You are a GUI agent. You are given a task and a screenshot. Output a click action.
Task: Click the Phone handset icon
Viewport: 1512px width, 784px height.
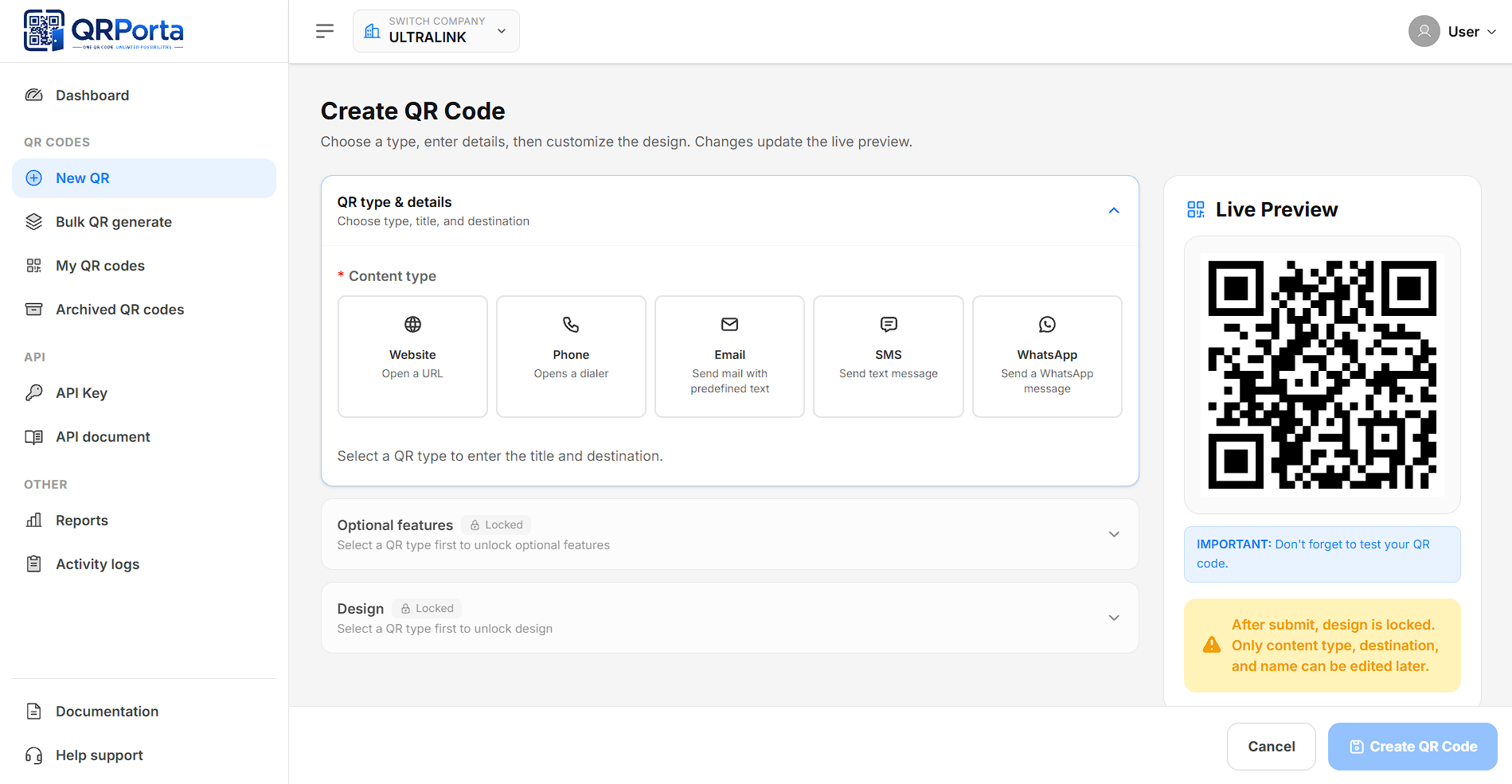coord(571,324)
